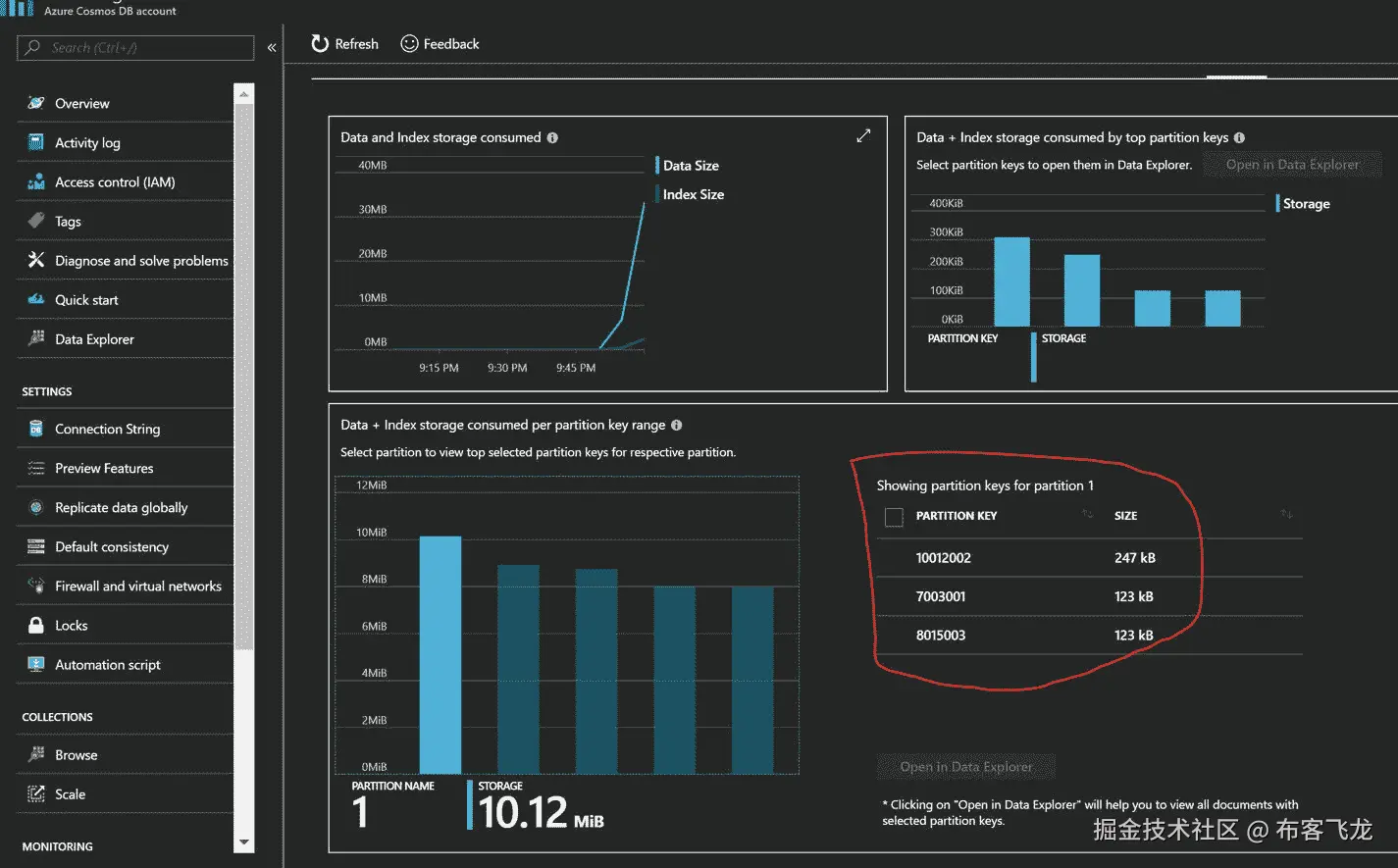
Task: Click the Automation script icon
Action: [36, 664]
